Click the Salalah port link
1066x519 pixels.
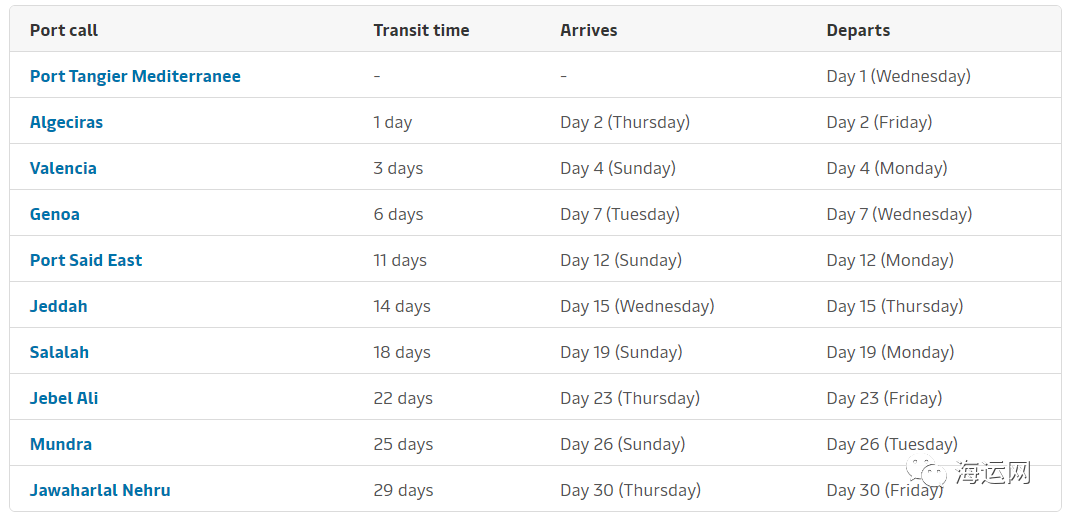[x=59, y=352]
